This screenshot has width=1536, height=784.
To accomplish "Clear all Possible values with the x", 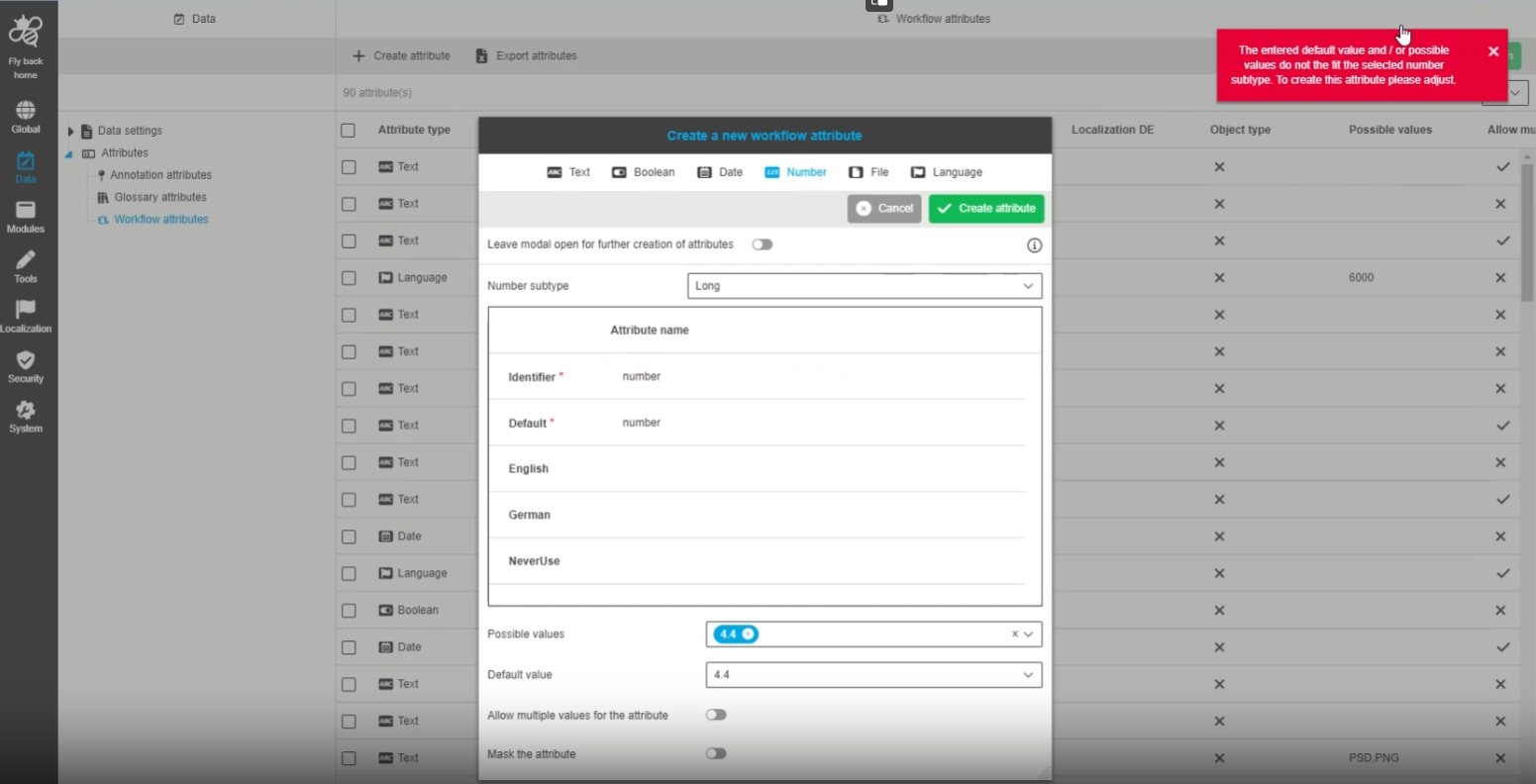I will click(1014, 635).
